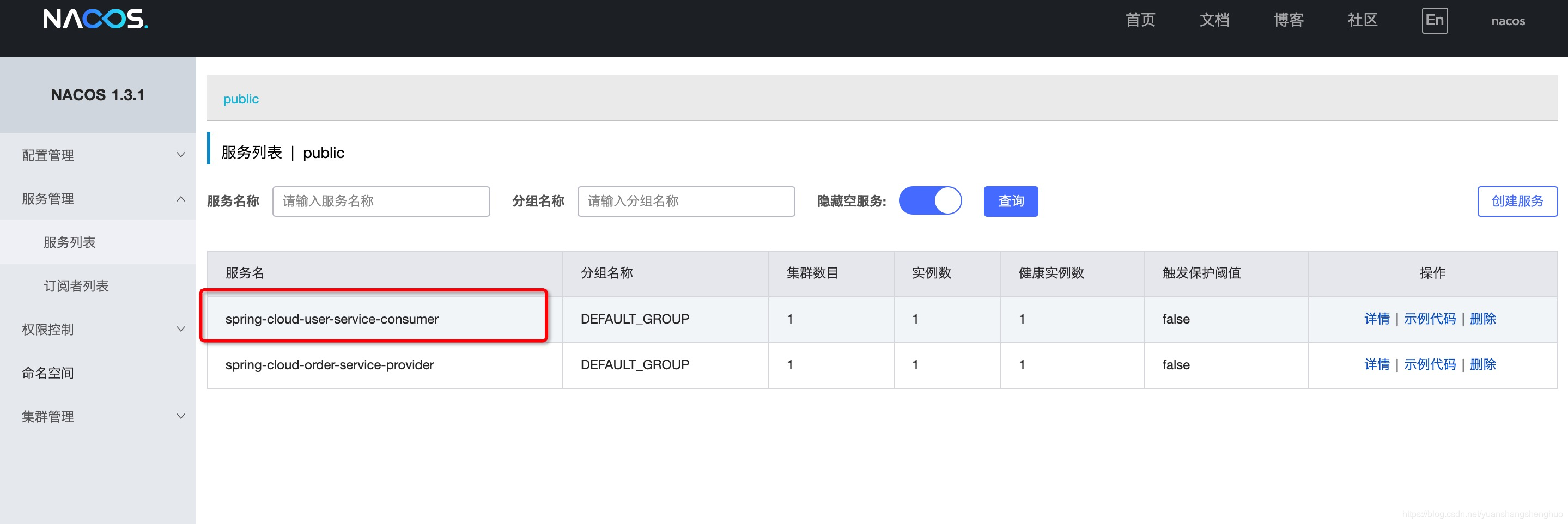Open the 配置管理 menu
This screenshot has width=1568, height=524.
pyautogui.click(x=98, y=155)
